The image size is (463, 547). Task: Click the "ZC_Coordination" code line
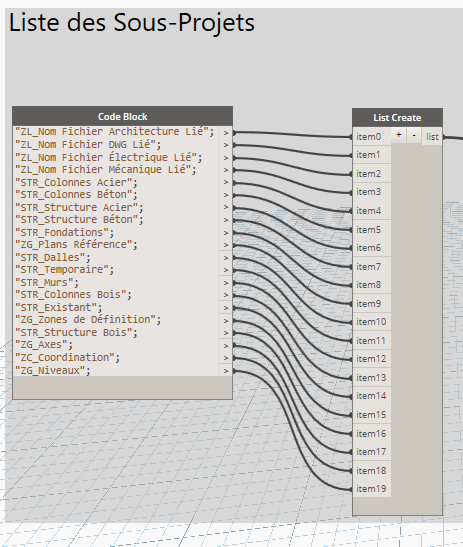click(67, 358)
